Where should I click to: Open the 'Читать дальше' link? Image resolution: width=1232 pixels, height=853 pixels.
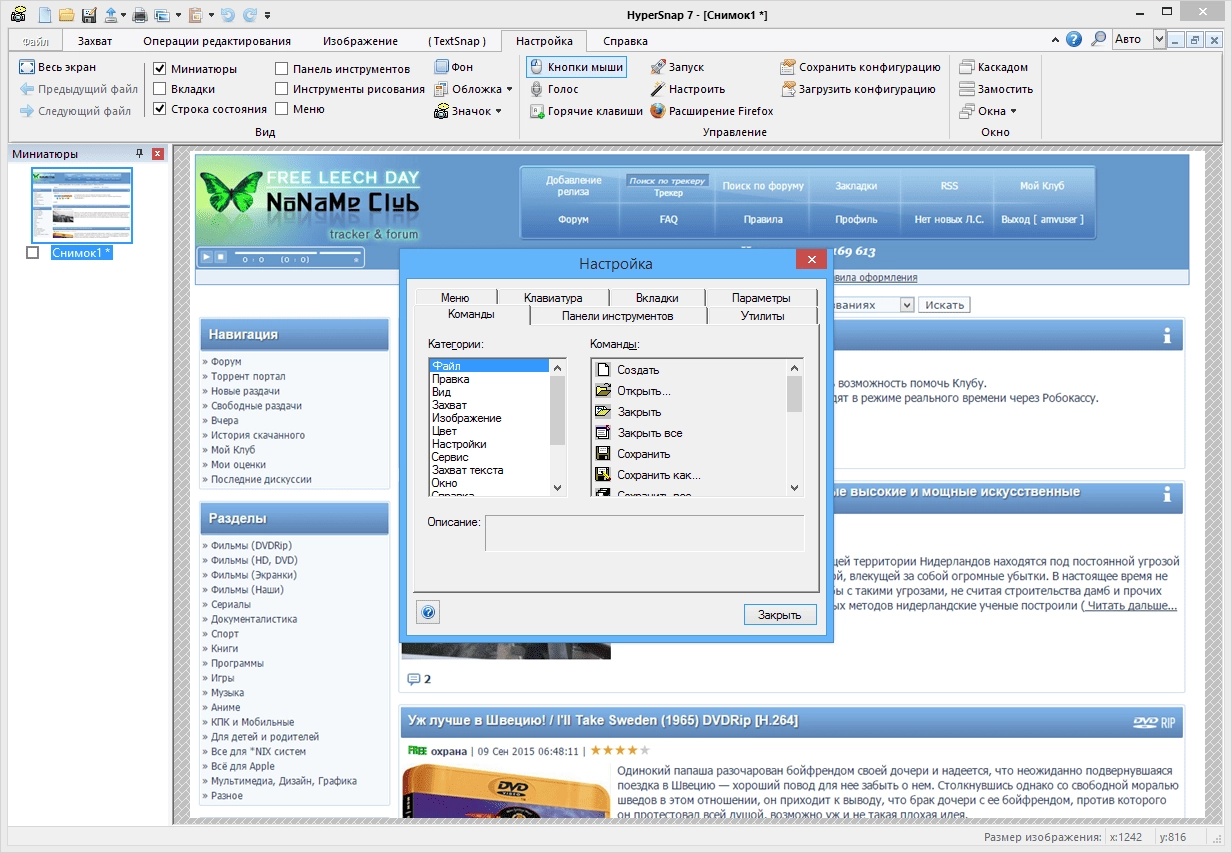pos(1131,606)
